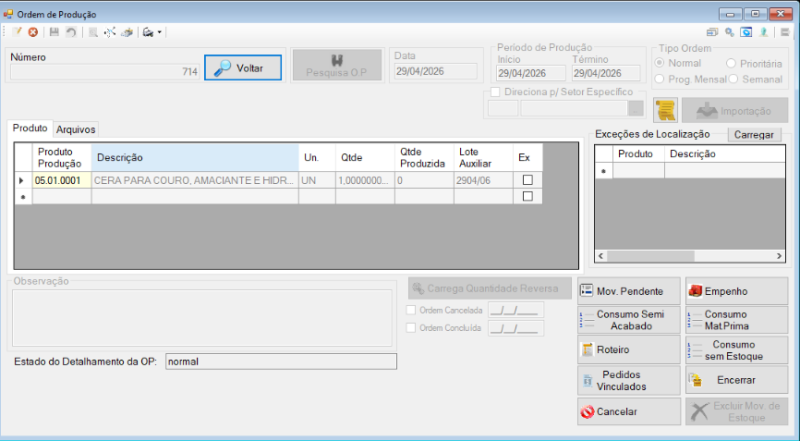The height and width of the screenshot is (441, 800).
Task: Open Roteiro
Action: click(x=629, y=350)
